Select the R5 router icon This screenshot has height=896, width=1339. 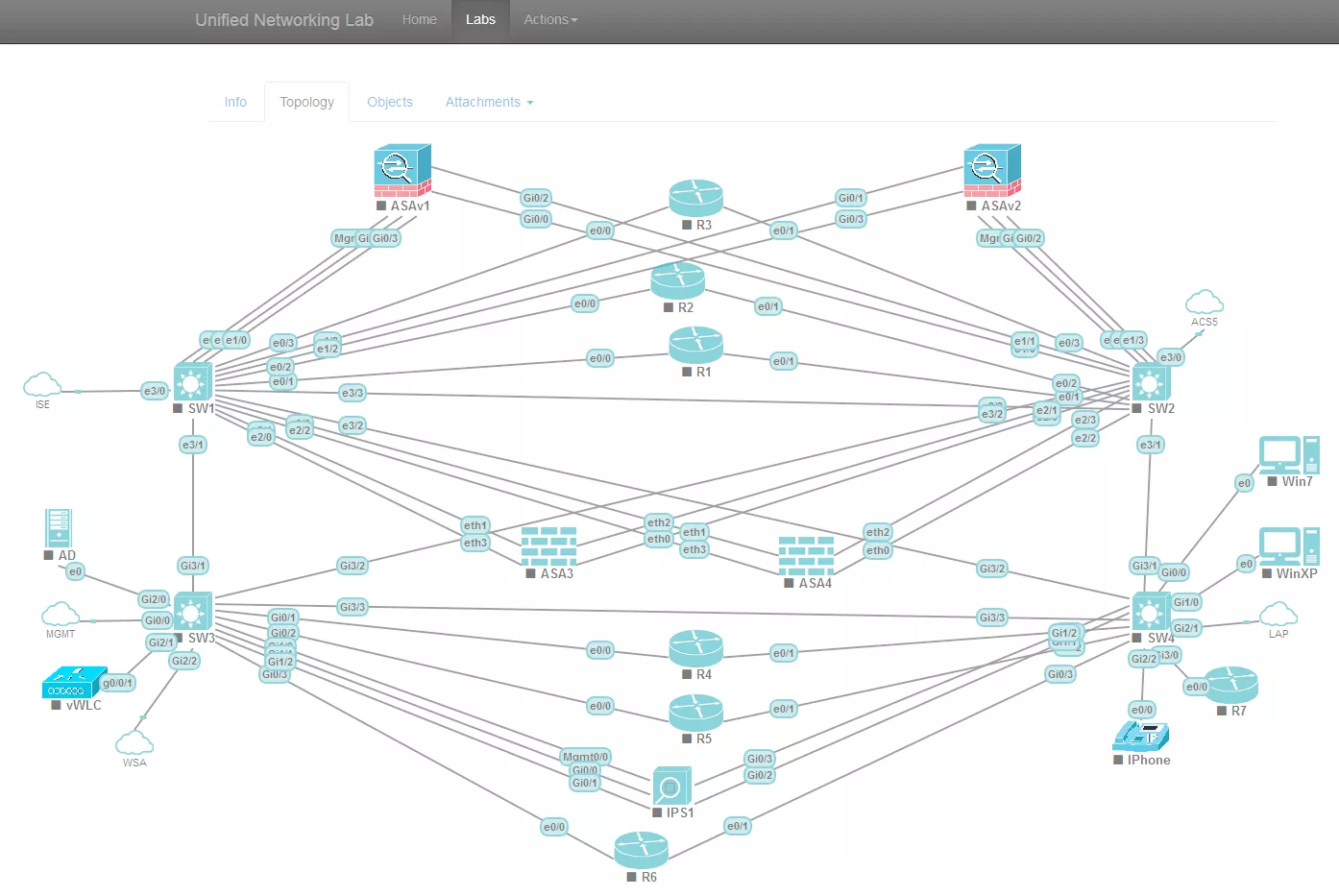click(695, 712)
